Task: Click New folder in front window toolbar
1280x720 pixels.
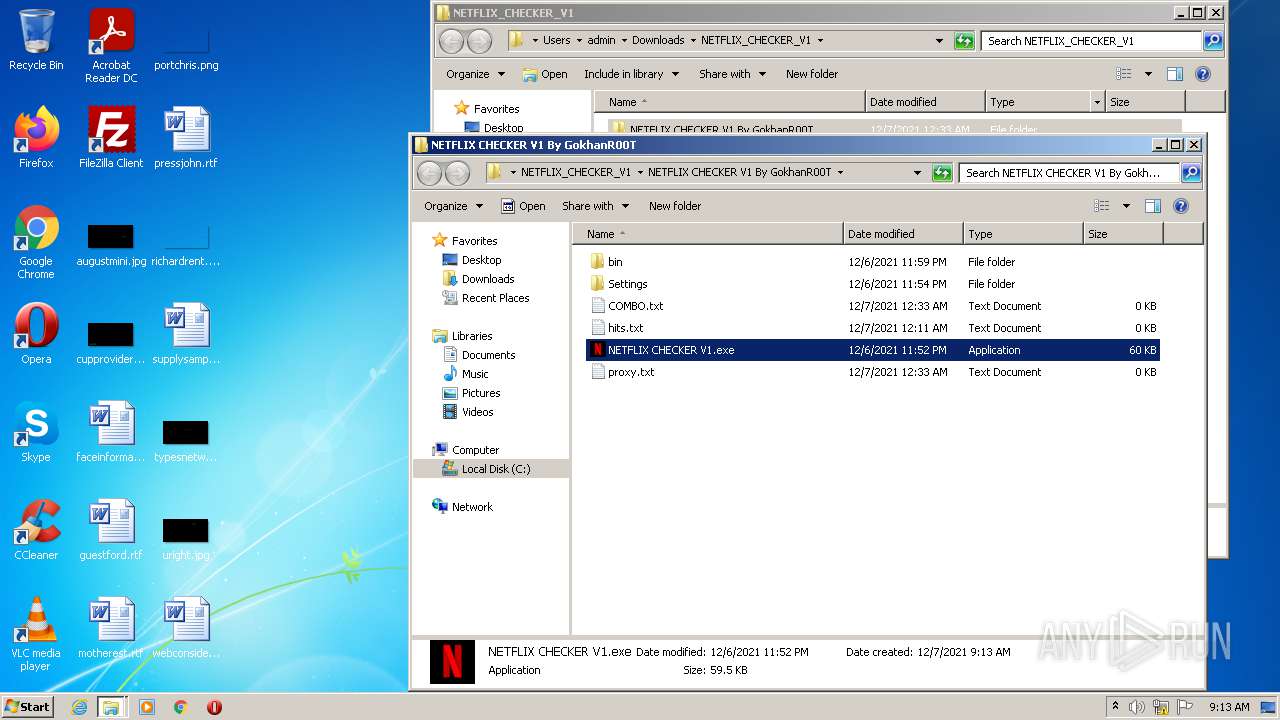Action: [675, 206]
